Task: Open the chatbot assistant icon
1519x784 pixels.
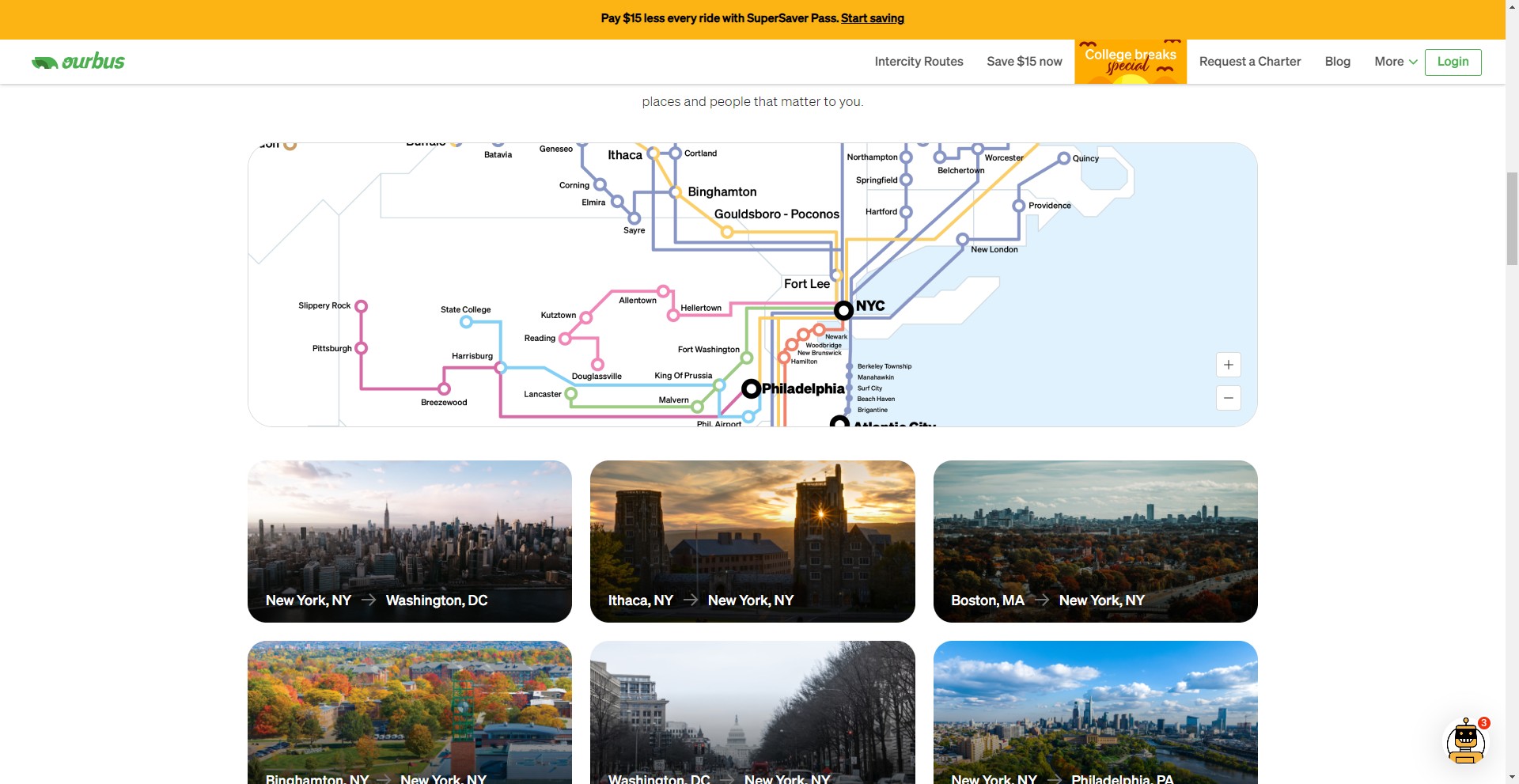Action: (x=1465, y=743)
